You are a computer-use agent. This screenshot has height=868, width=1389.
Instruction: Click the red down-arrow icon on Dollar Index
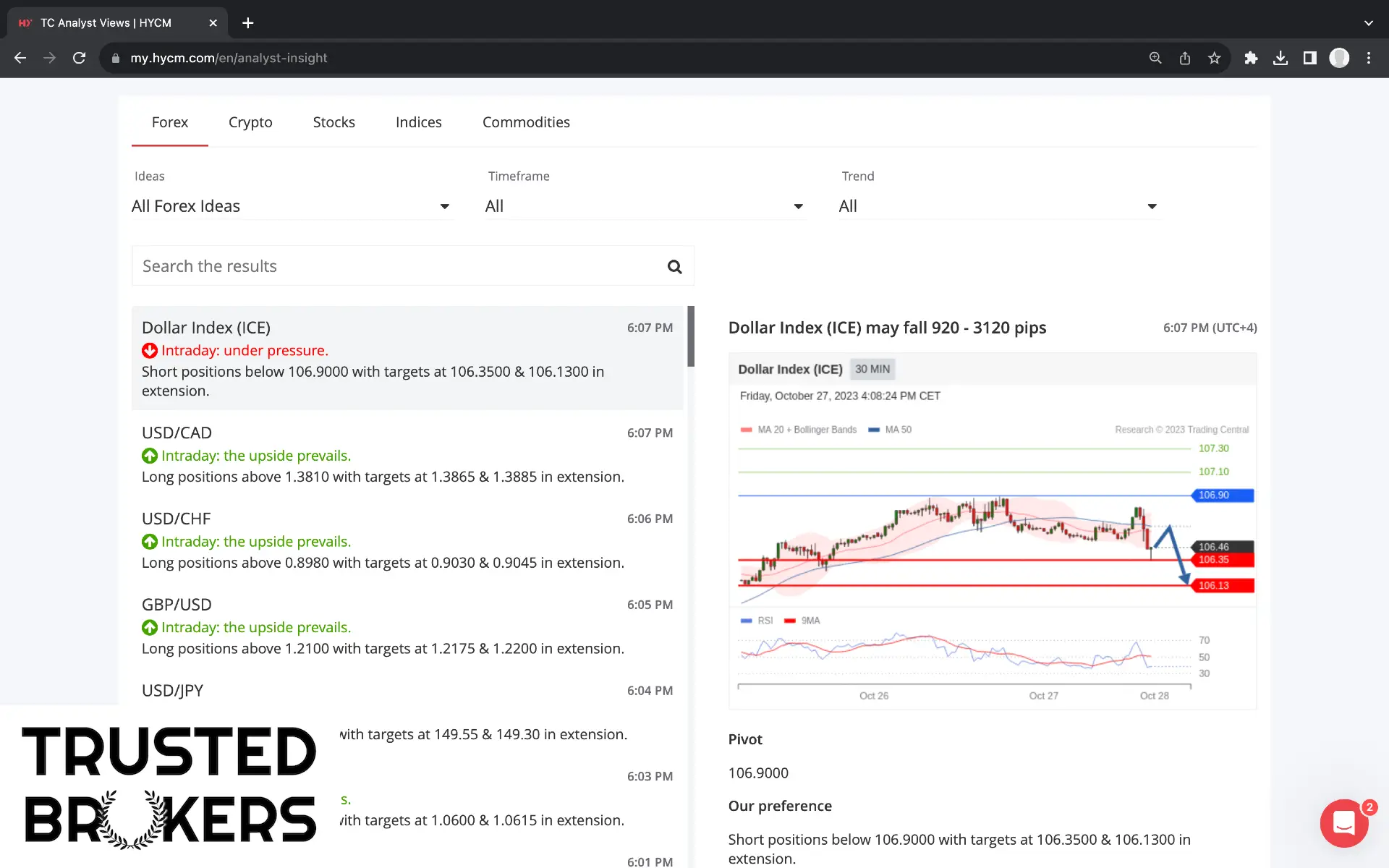(150, 351)
